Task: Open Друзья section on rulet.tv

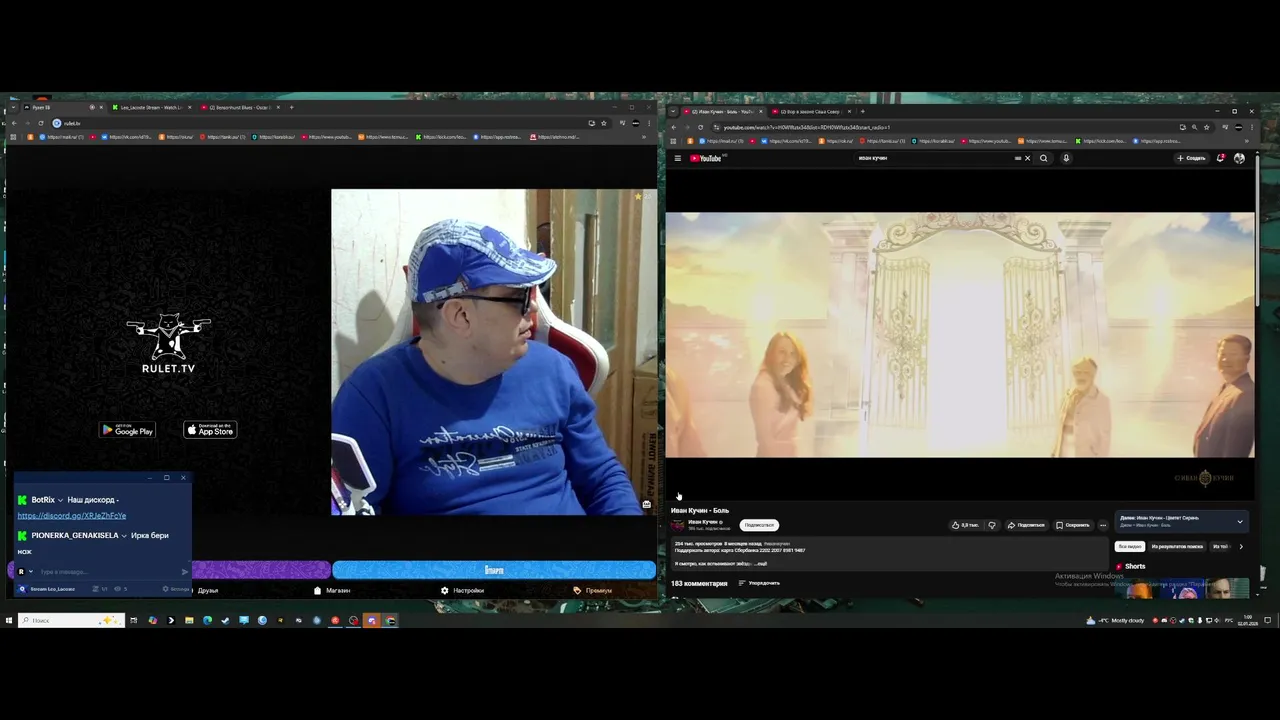Action: 207,591
